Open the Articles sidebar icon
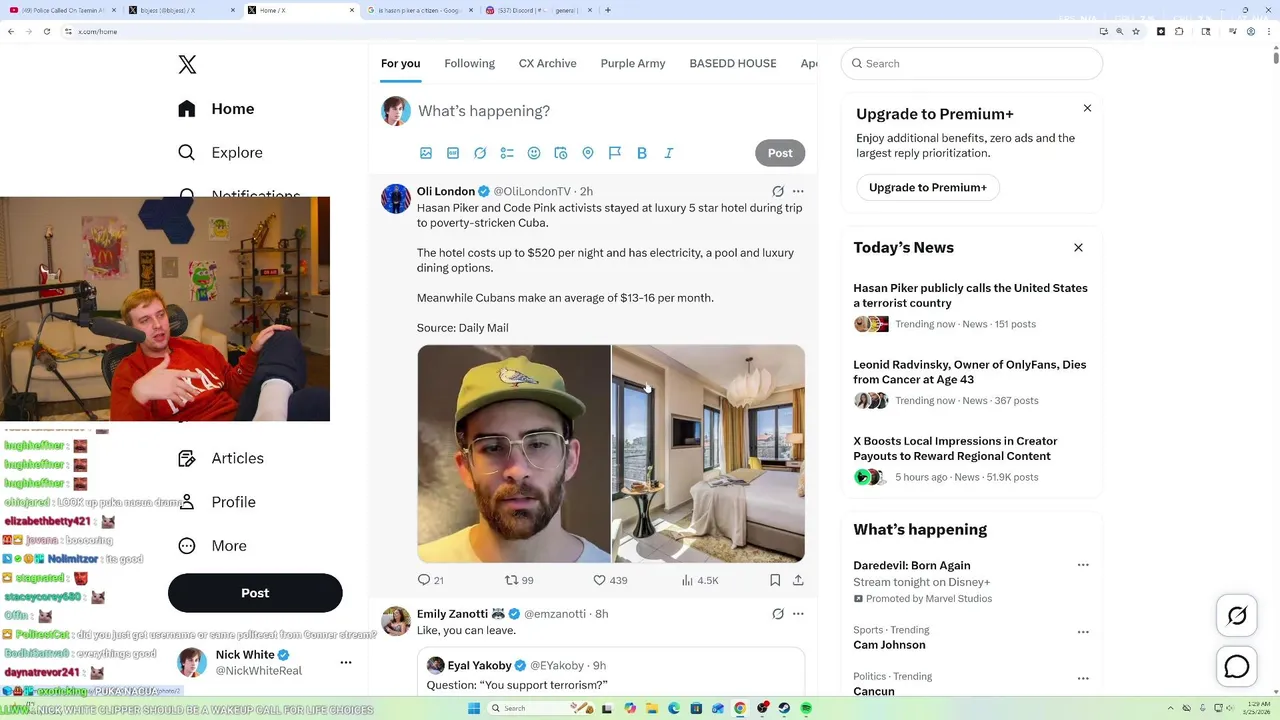Image resolution: width=1280 pixels, height=720 pixels. [x=187, y=458]
